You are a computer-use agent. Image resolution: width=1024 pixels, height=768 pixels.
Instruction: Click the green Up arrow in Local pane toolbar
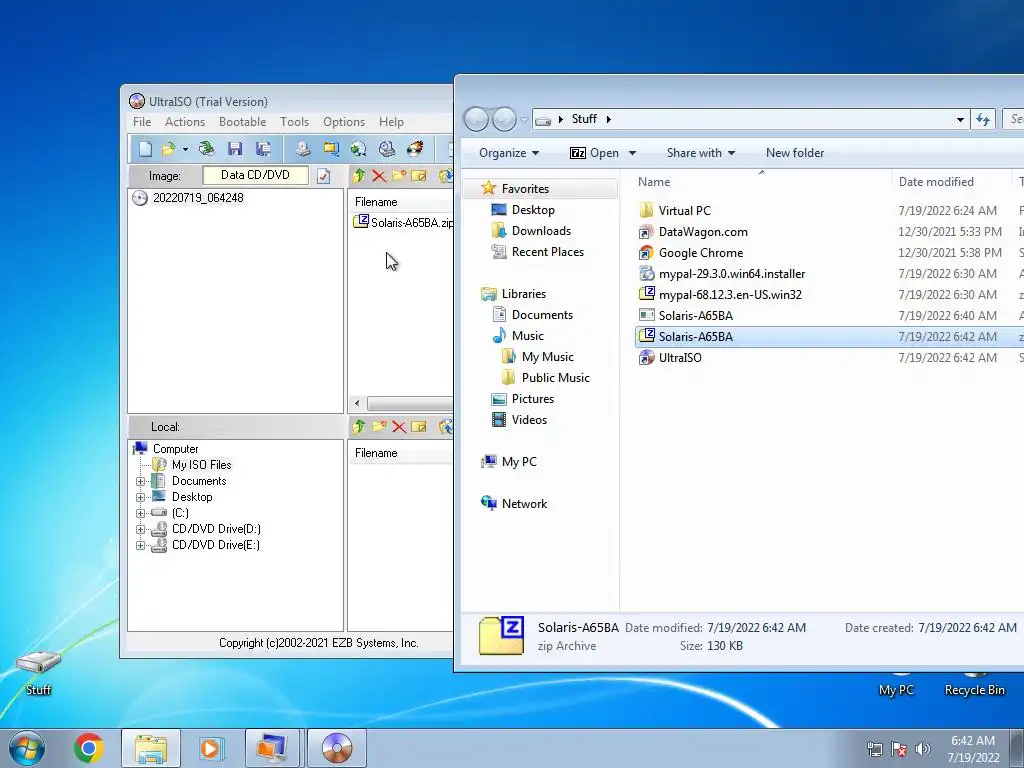pos(359,426)
